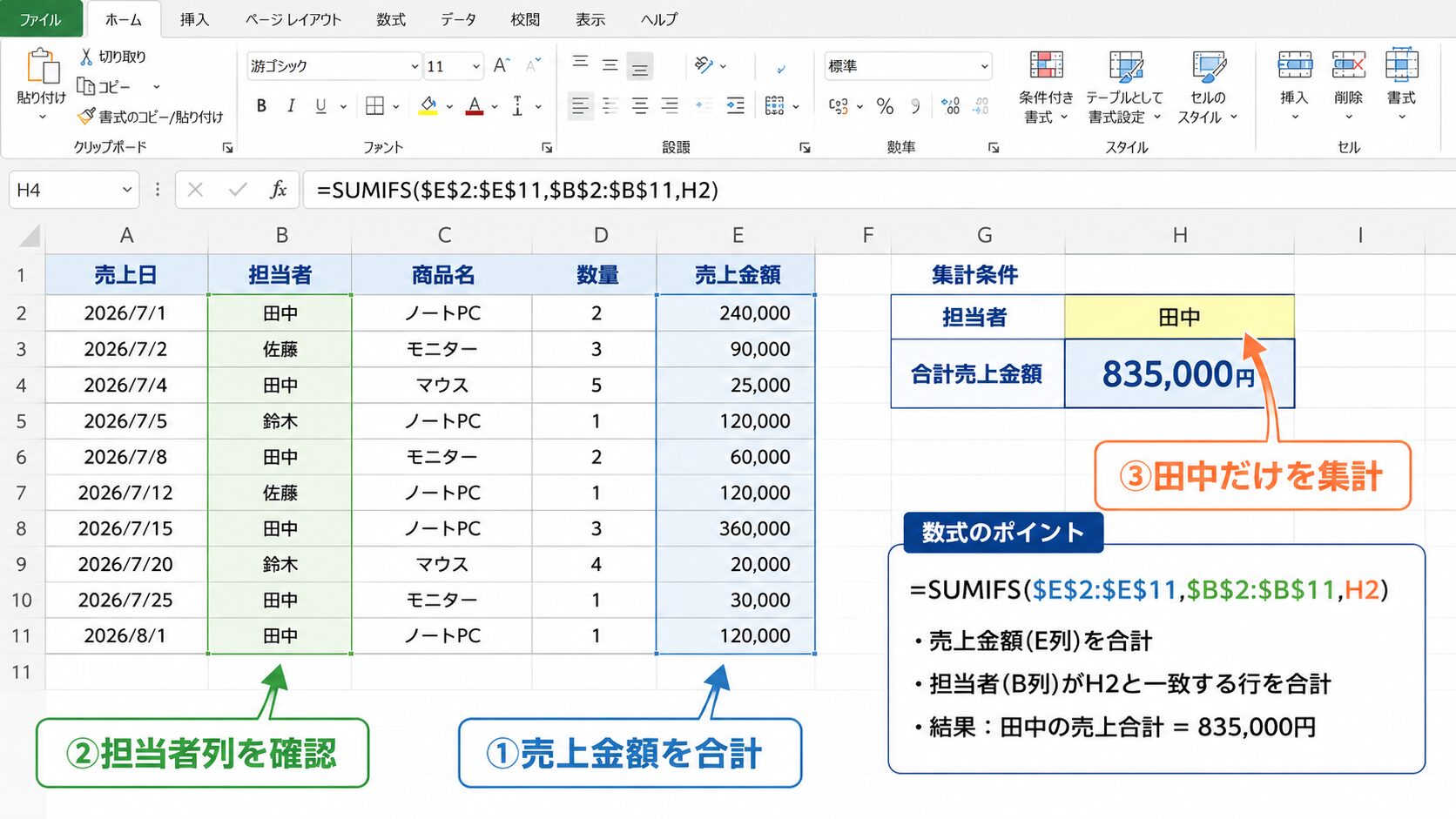Click the Format cells (書式) icon
Viewport: 1456px width, 819px height.
(1401, 65)
